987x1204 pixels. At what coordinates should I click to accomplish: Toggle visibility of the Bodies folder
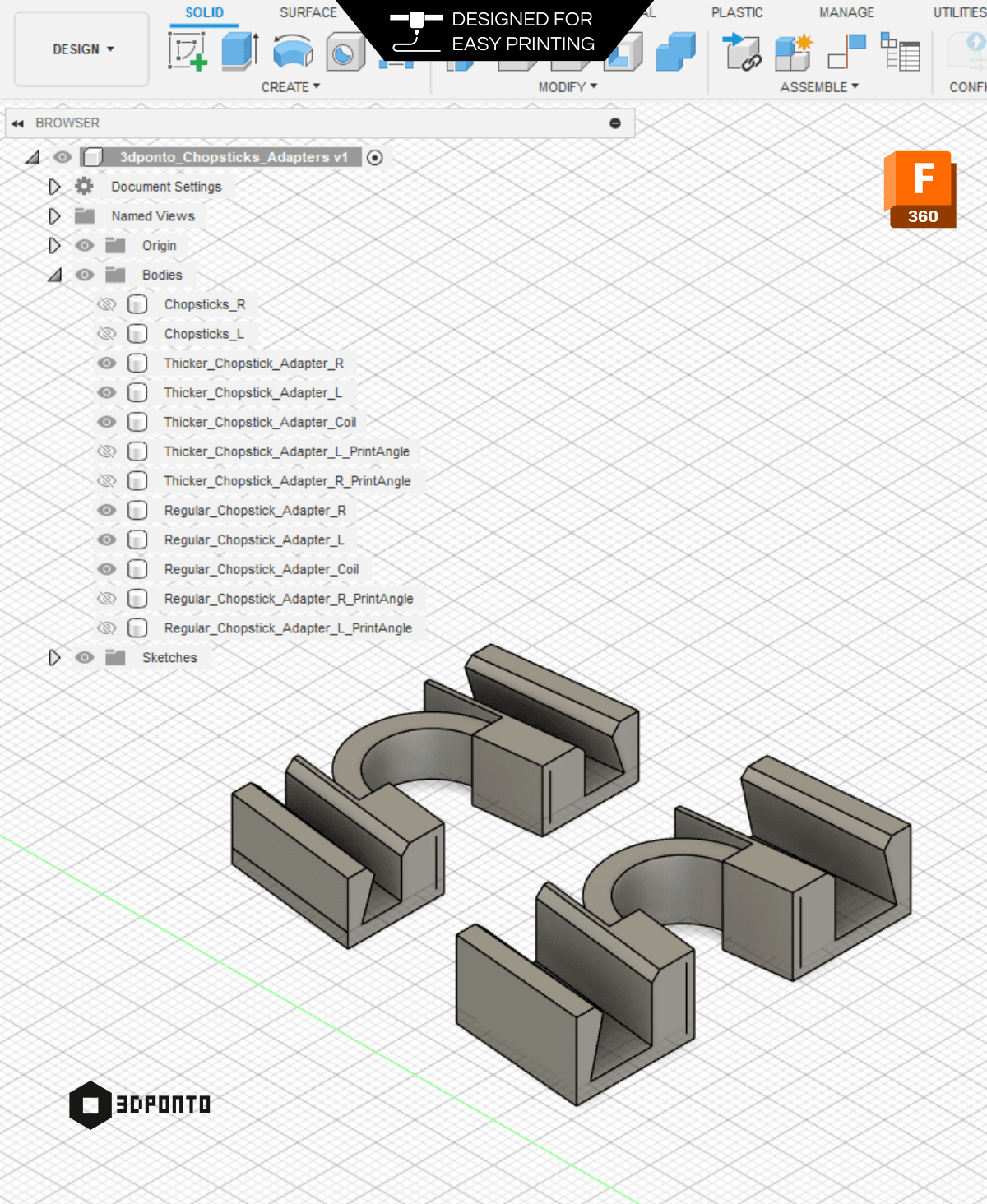point(85,275)
